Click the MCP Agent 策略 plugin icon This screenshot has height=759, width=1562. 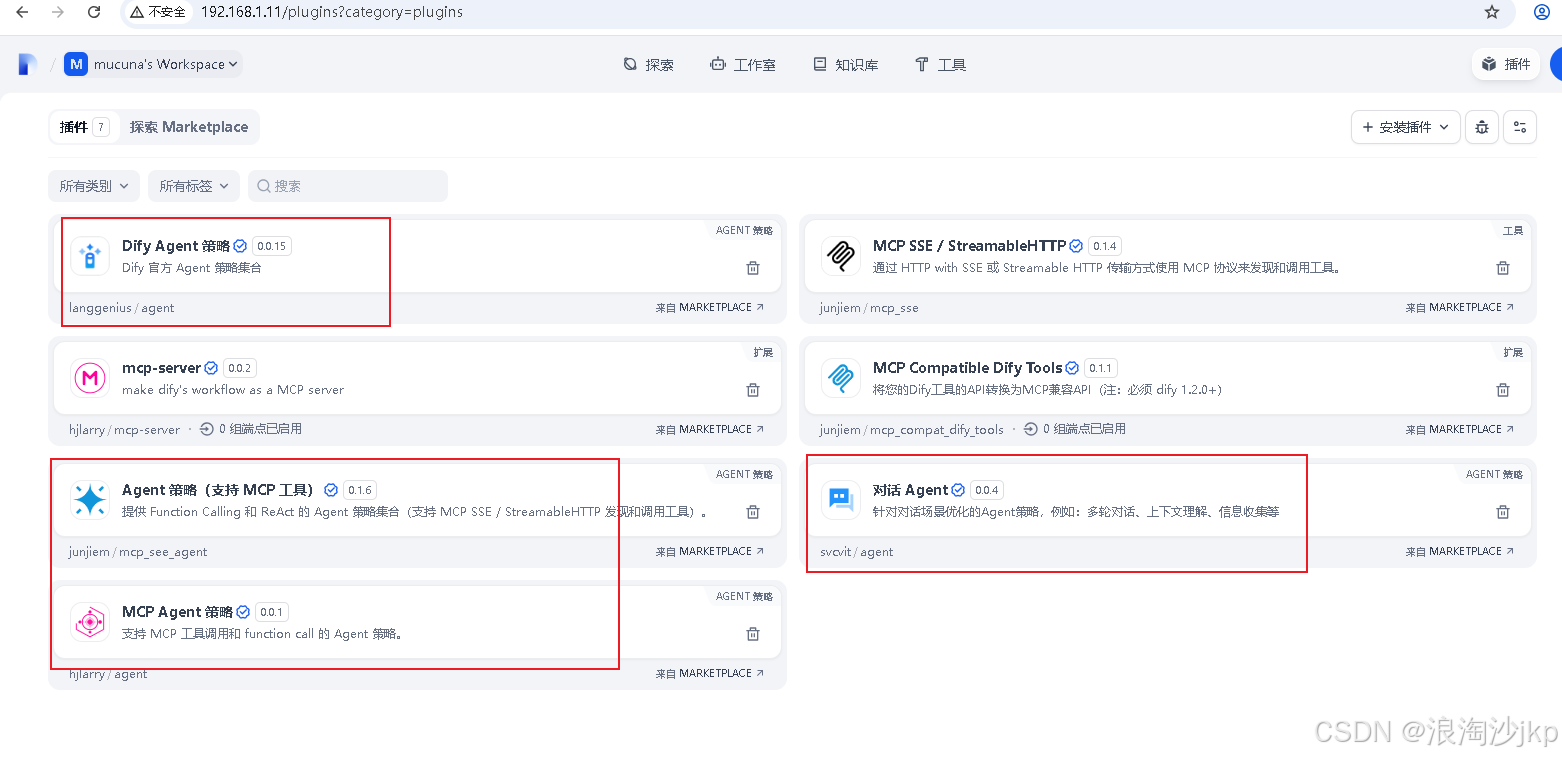tap(90, 622)
